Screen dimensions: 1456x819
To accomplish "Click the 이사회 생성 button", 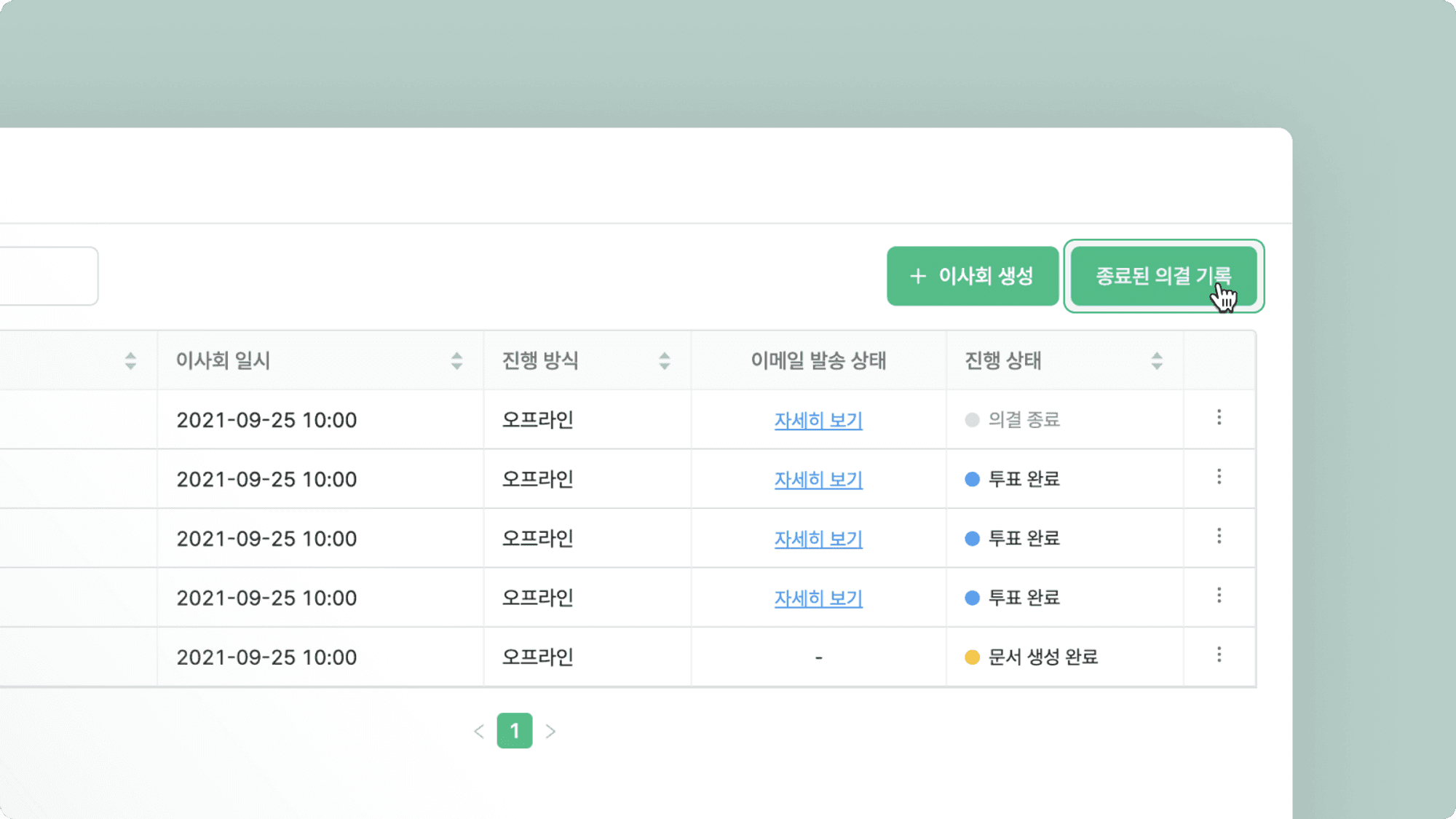I will click(972, 276).
